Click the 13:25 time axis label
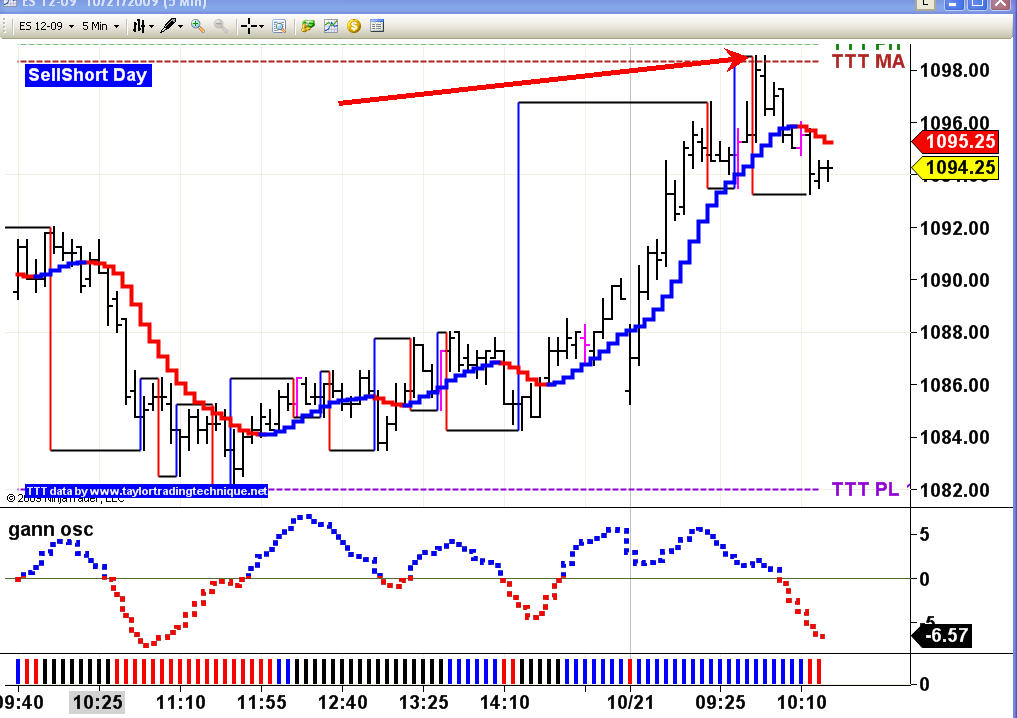 pyautogui.click(x=424, y=702)
